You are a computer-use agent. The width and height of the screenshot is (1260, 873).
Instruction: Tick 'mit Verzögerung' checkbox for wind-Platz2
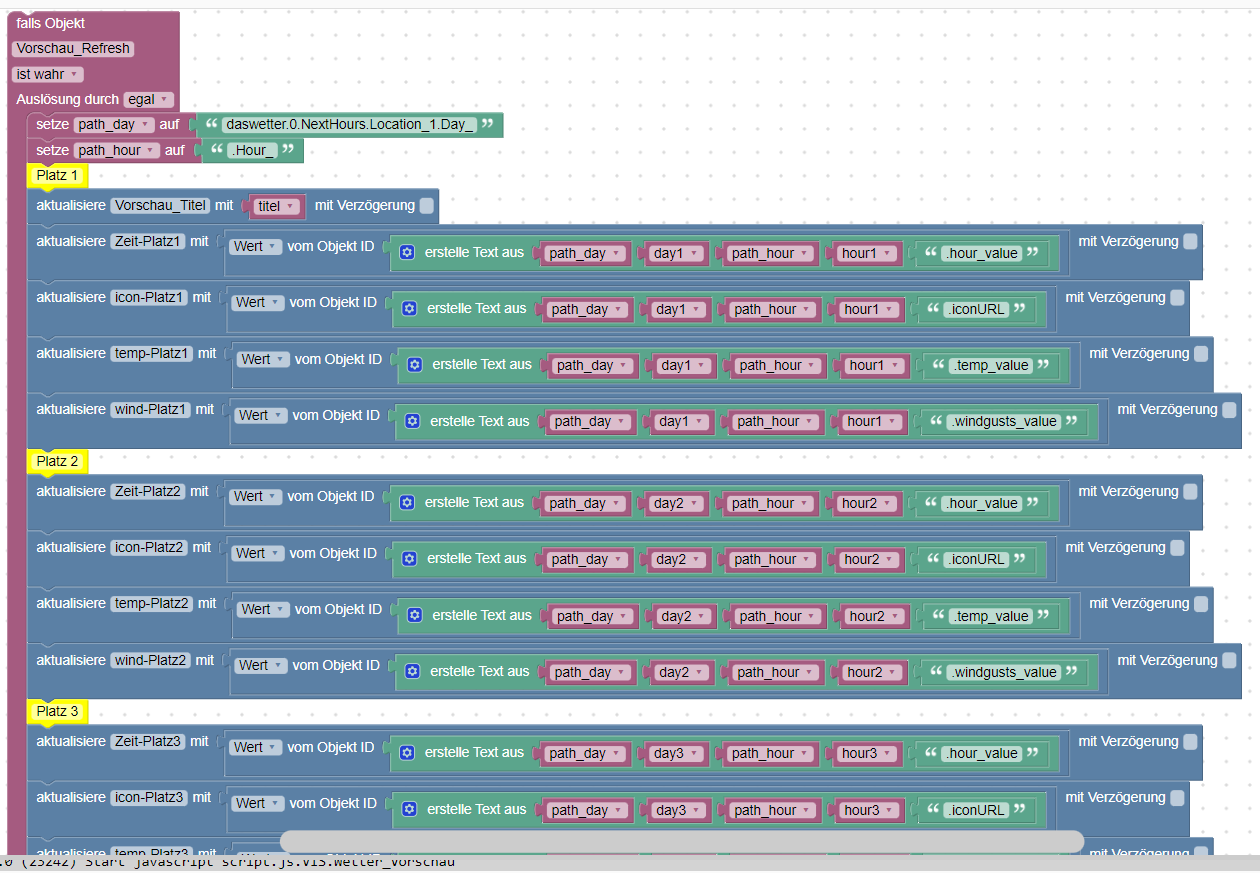pos(1229,660)
